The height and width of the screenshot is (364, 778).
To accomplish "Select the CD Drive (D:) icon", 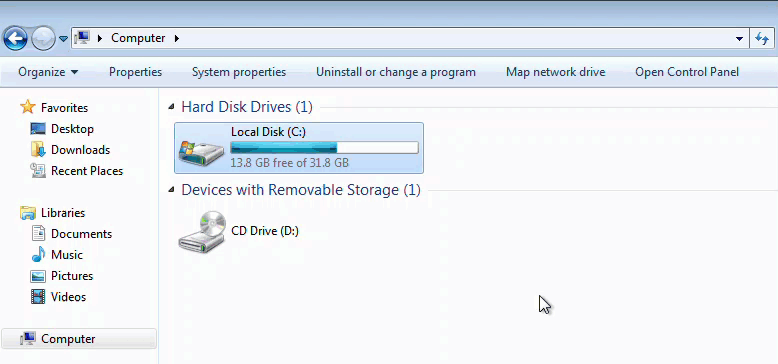I will (x=202, y=231).
